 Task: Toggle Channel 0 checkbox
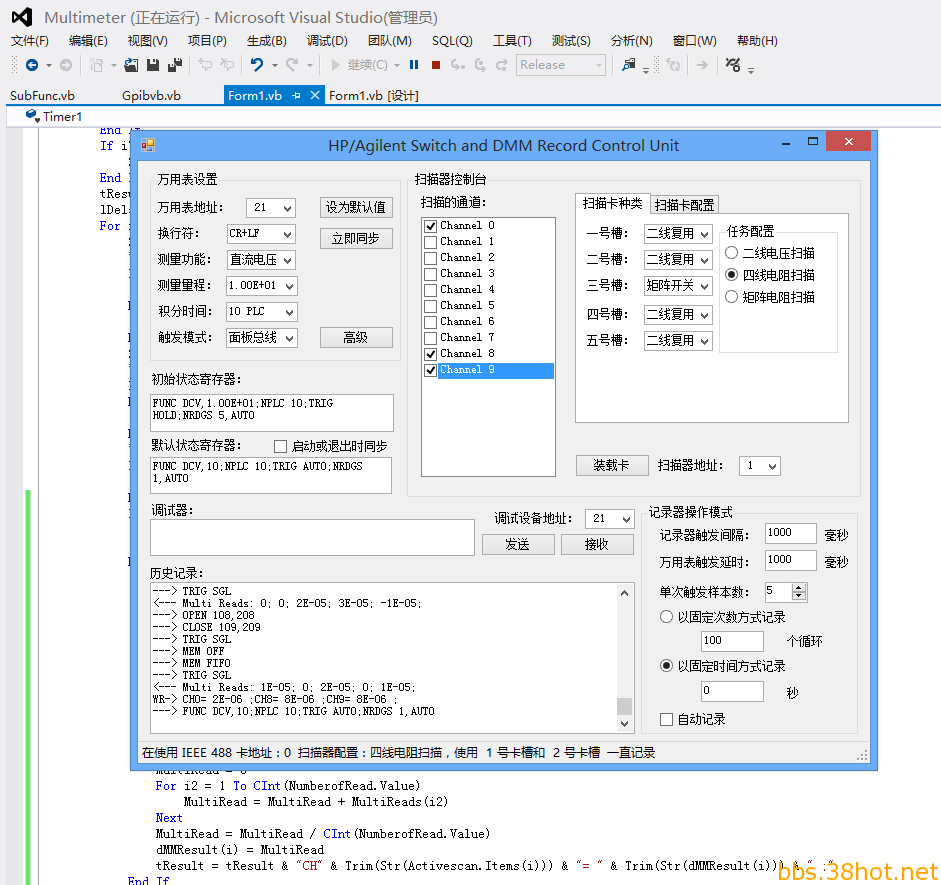pyautogui.click(x=430, y=226)
